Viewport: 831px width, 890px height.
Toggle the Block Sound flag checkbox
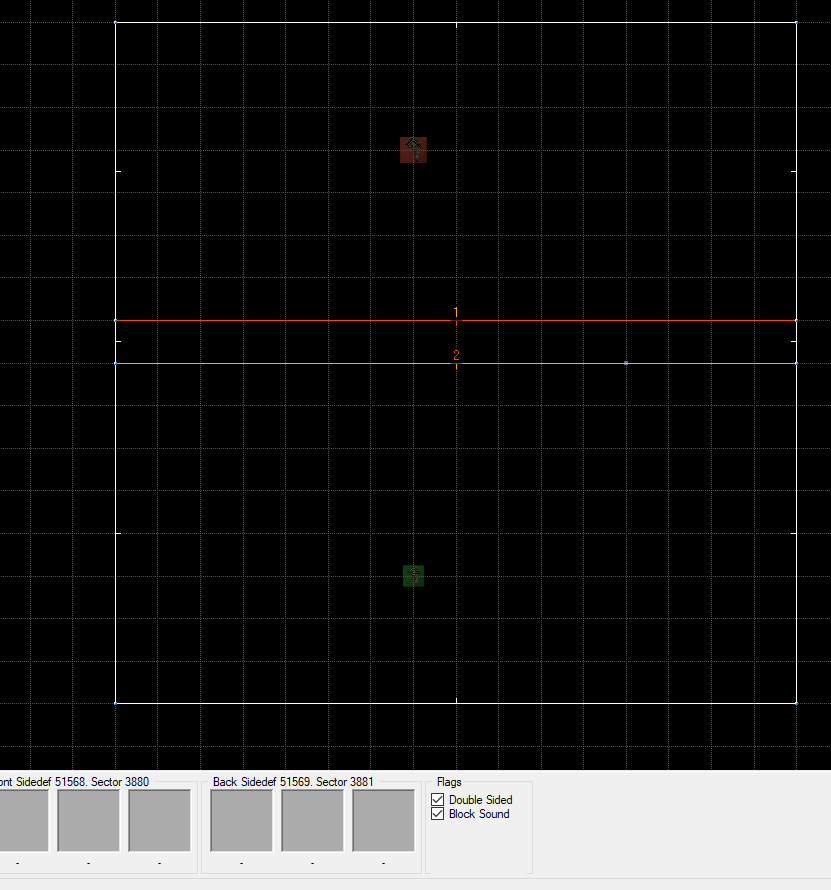coord(438,814)
